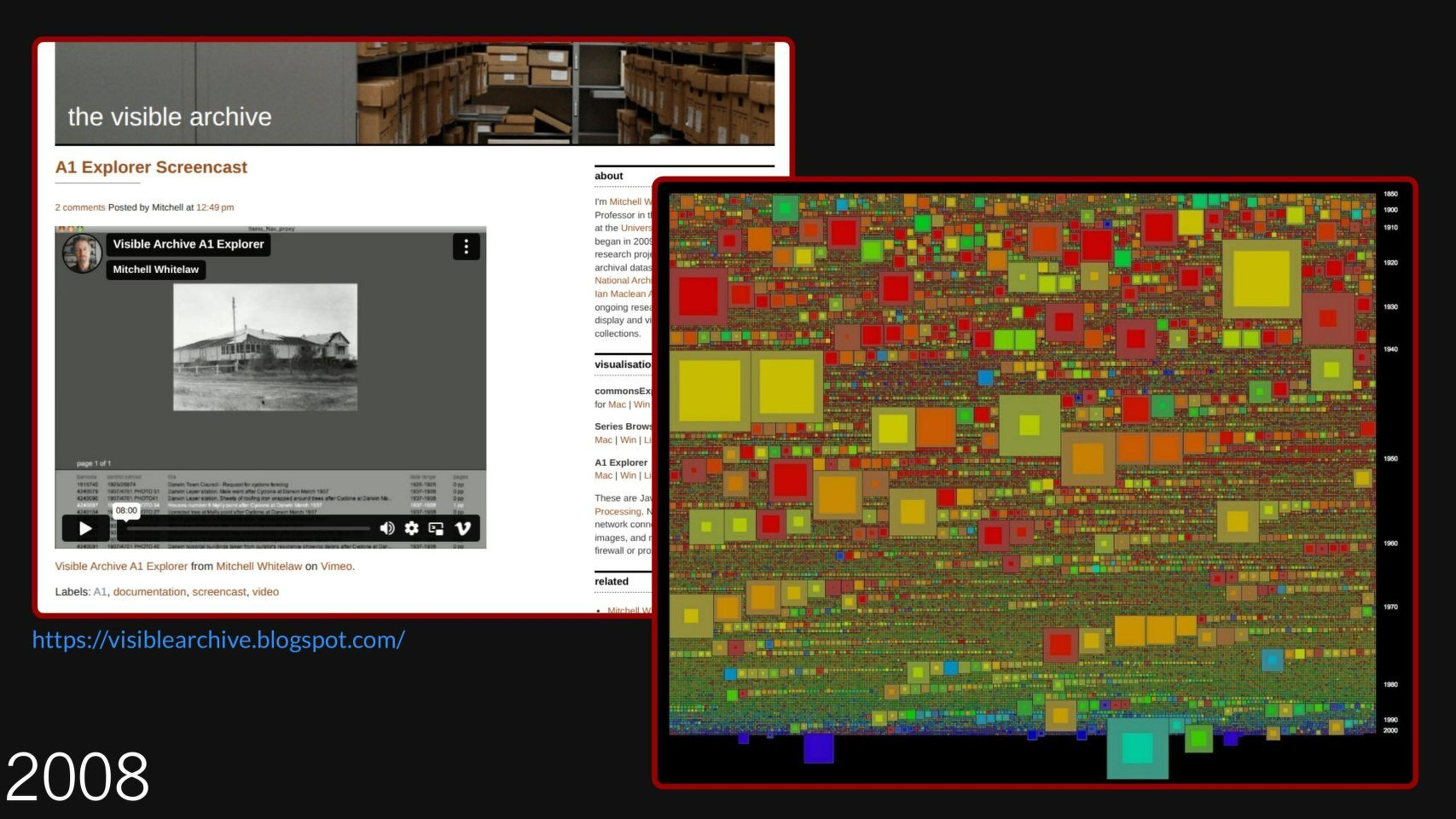This screenshot has width=1456, height=819.
Task: Click the 'Visible Archive A1 Explorer' video title badge
Action: [x=189, y=244]
